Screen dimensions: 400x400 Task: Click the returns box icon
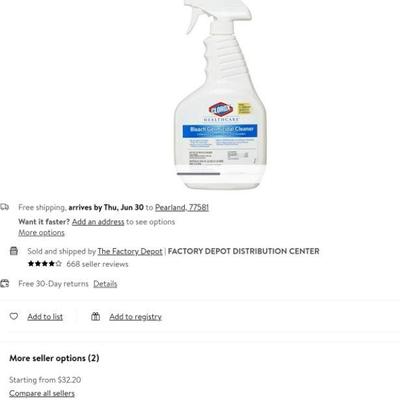4,284
